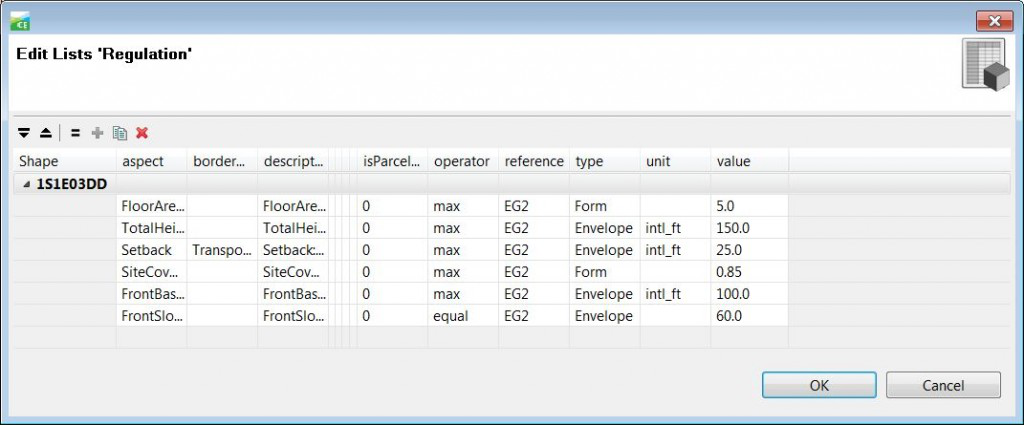The image size is (1024, 425).
Task: Click the Cancel button
Action: (943, 385)
